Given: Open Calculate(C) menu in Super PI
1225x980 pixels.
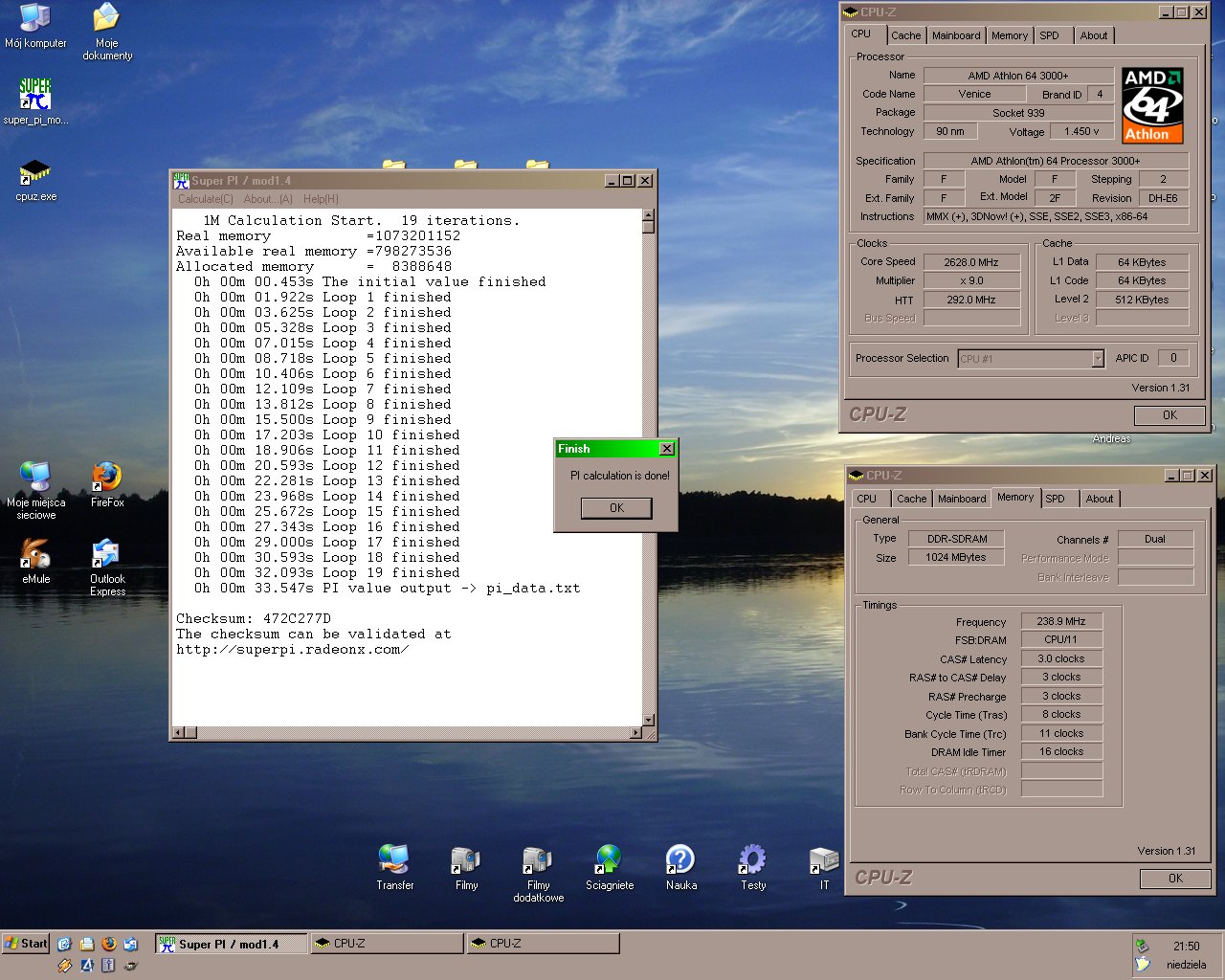Looking at the screenshot, I should (206, 199).
